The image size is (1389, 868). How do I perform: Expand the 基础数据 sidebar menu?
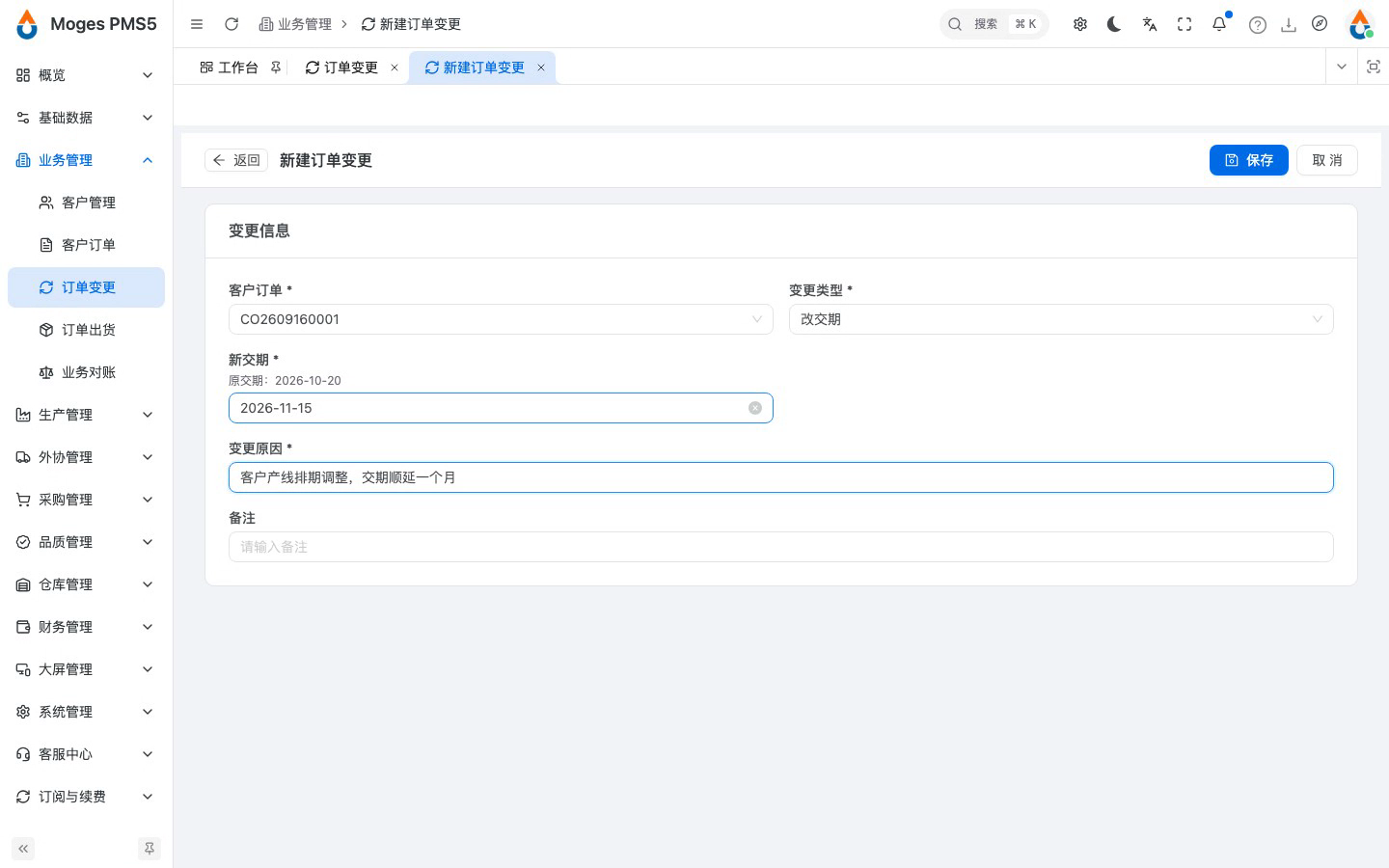click(x=86, y=118)
